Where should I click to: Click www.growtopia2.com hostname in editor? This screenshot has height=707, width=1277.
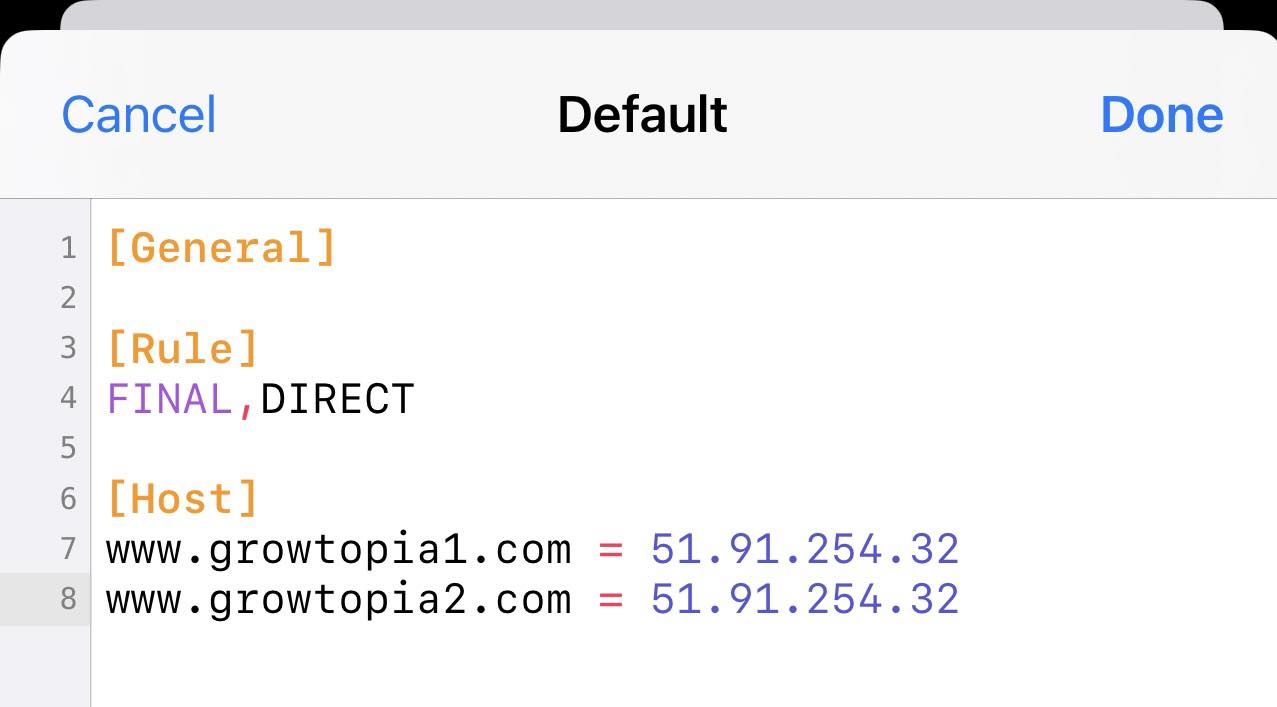tap(339, 600)
